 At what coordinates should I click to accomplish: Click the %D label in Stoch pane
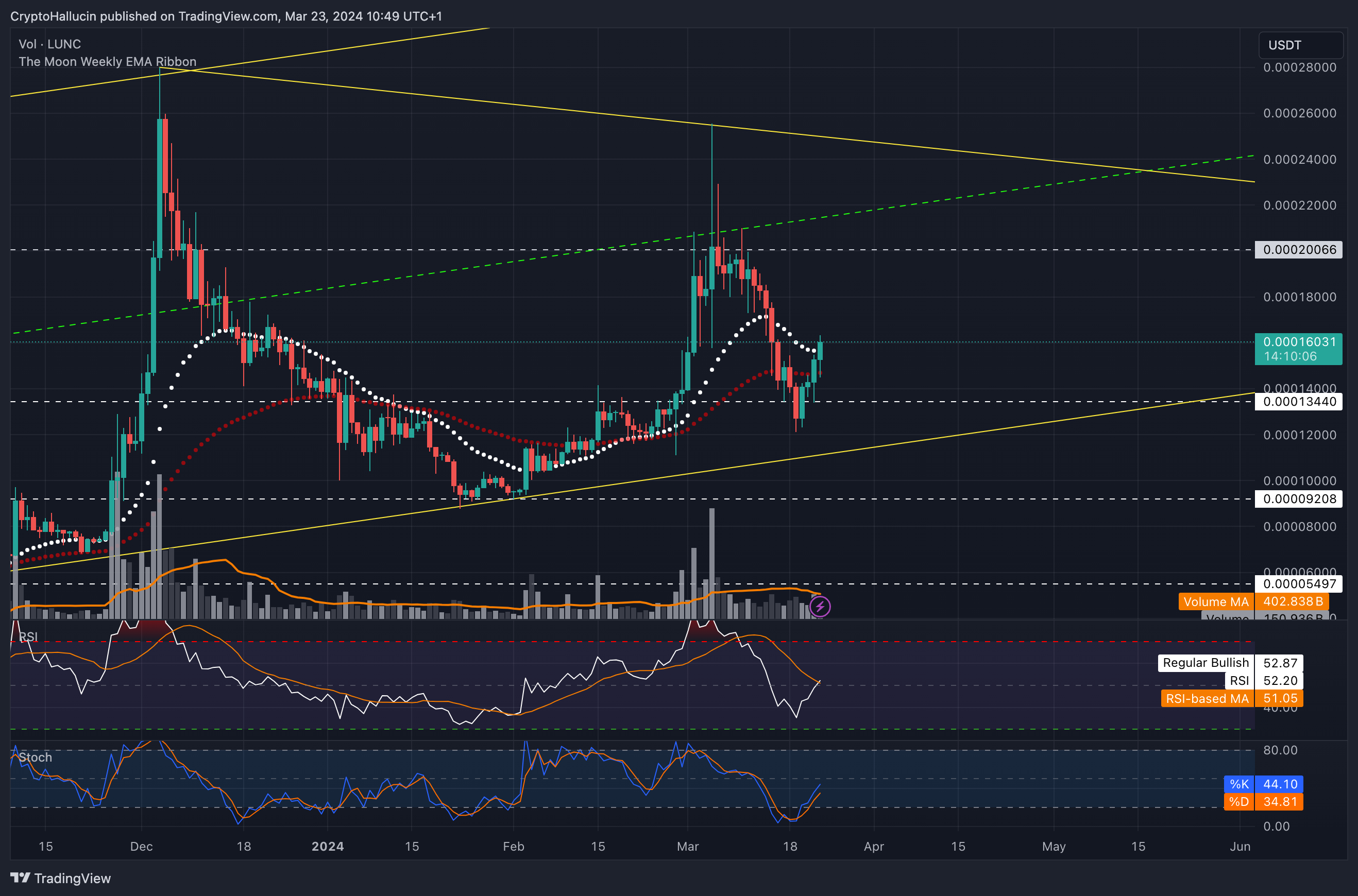point(1239,802)
